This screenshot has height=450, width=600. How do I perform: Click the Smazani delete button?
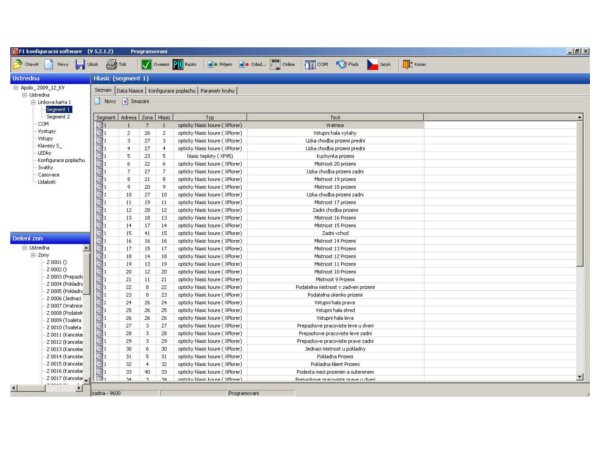(x=134, y=101)
